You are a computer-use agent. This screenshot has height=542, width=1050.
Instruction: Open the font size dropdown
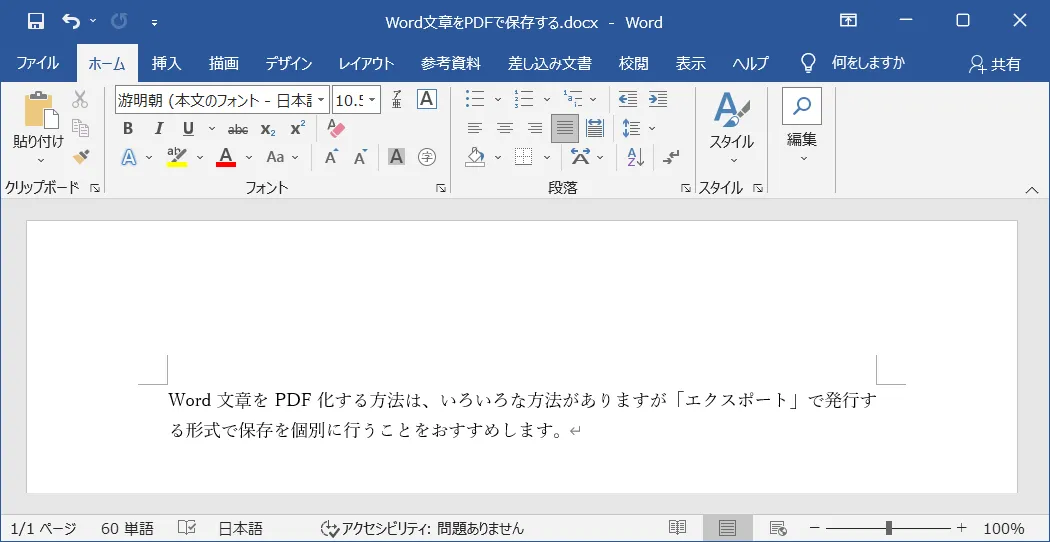tap(372, 101)
